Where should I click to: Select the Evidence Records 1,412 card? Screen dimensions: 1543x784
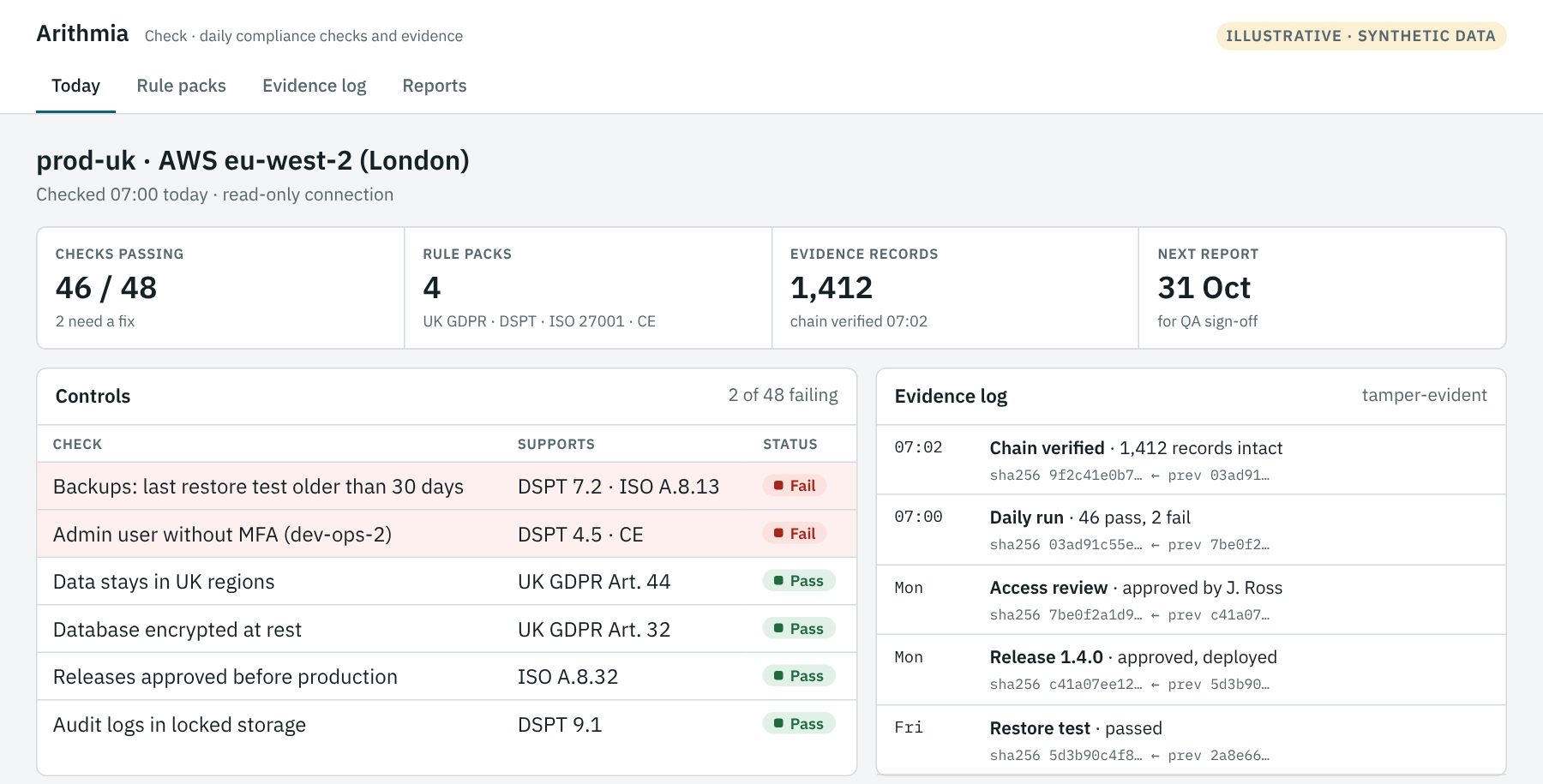[x=955, y=288]
